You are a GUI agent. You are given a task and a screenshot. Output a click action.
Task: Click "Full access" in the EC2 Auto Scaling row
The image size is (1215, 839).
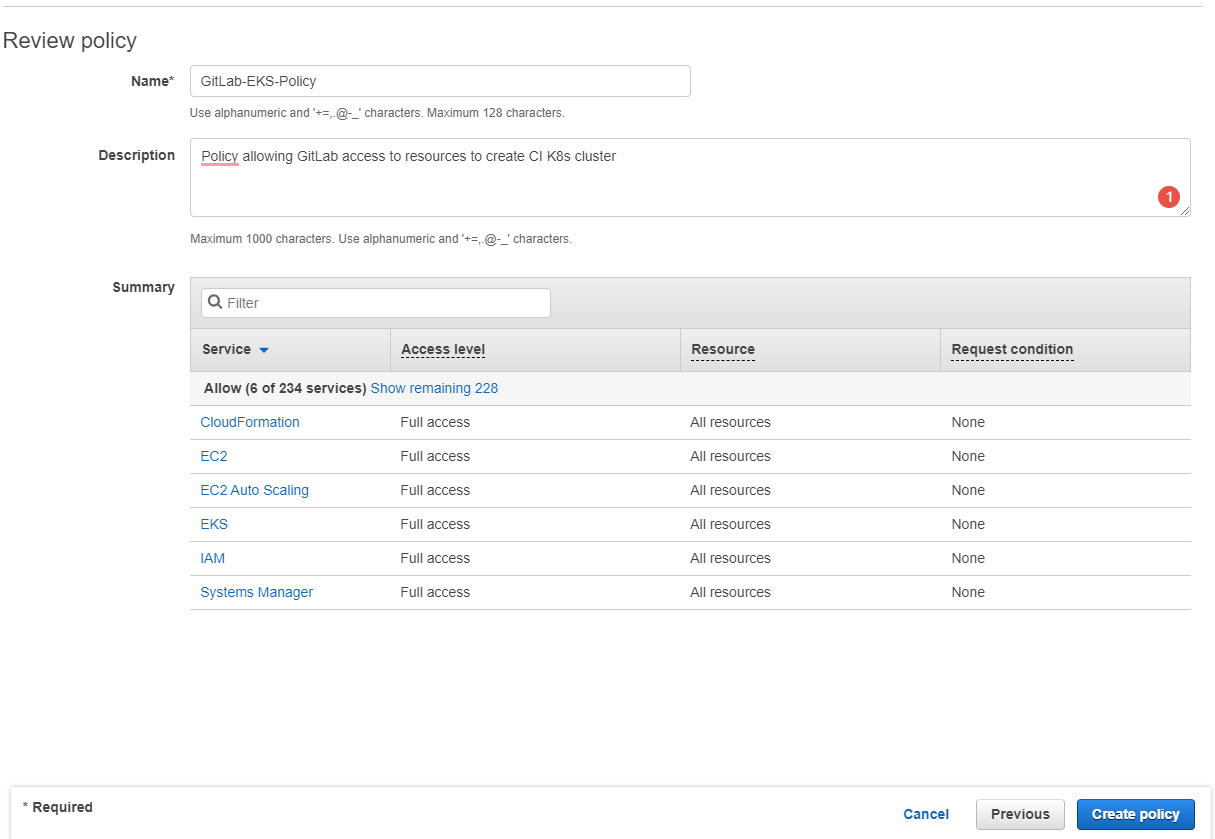[435, 490]
